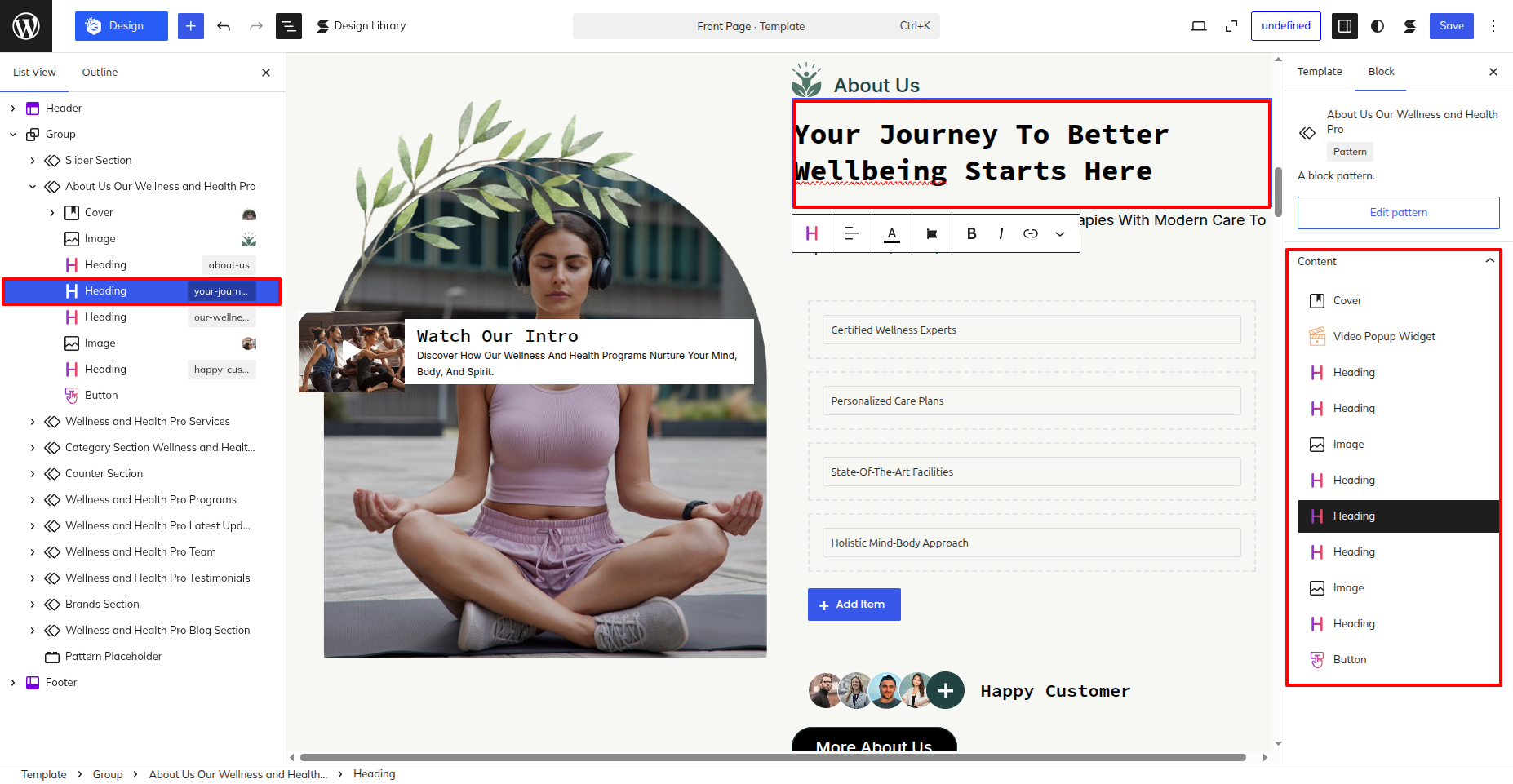Open the laptop device preview icon
This screenshot has height=784, width=1513.
click(x=1199, y=26)
